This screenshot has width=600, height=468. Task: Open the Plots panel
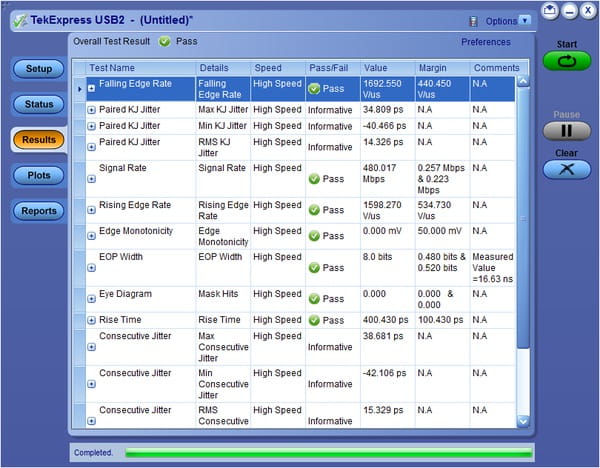pos(39,175)
